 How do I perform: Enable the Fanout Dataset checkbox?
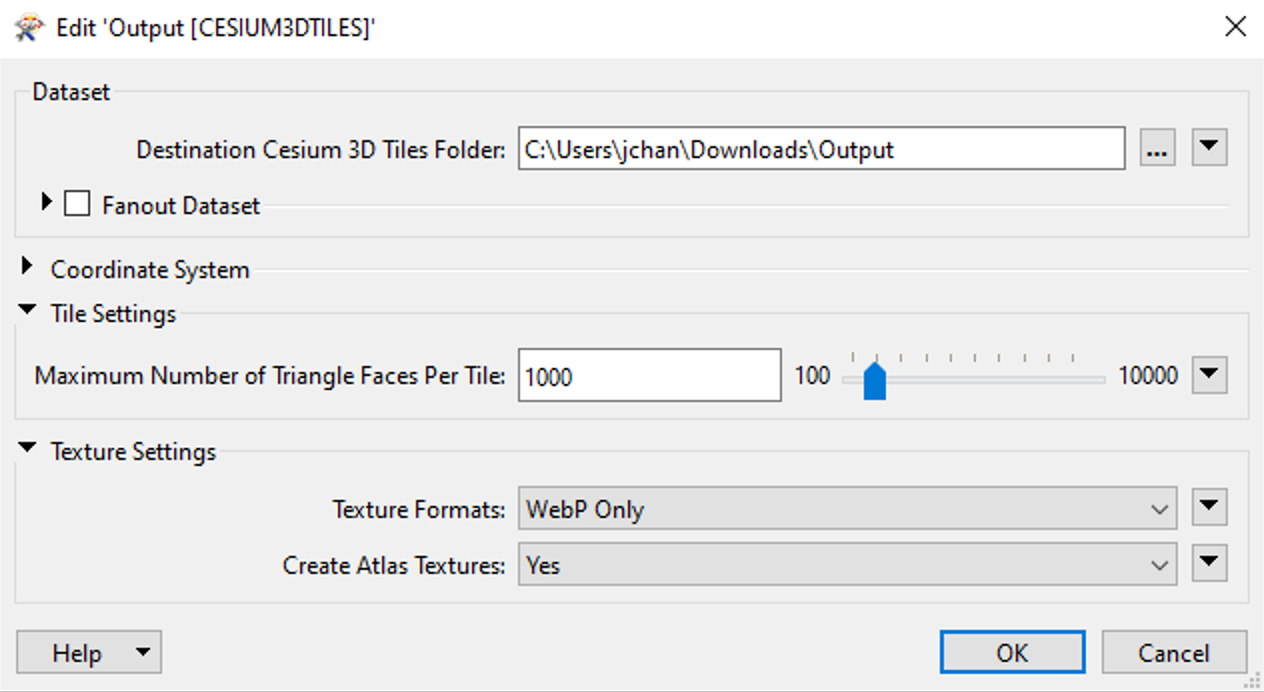click(x=77, y=205)
